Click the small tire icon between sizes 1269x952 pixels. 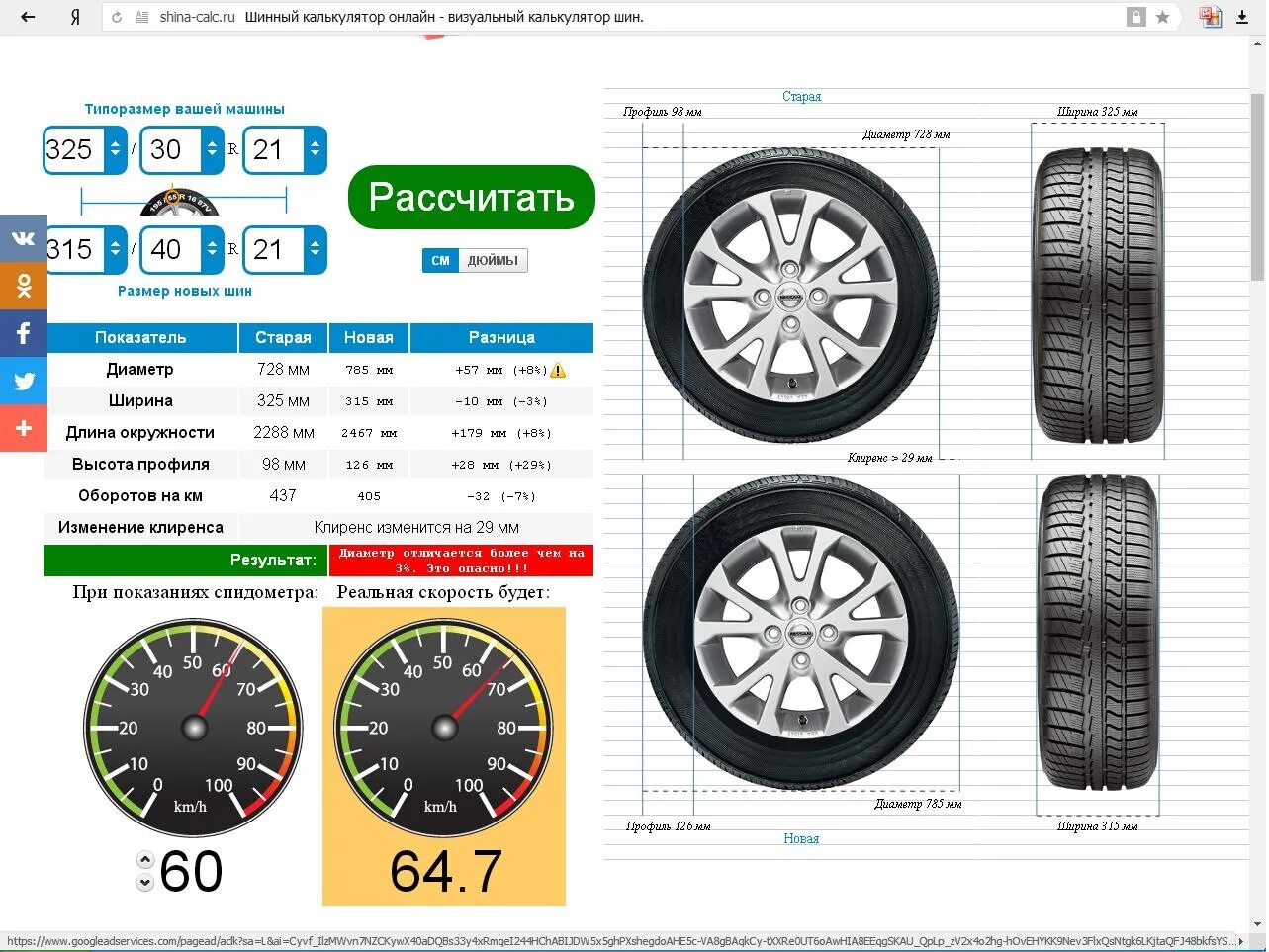coord(177,200)
